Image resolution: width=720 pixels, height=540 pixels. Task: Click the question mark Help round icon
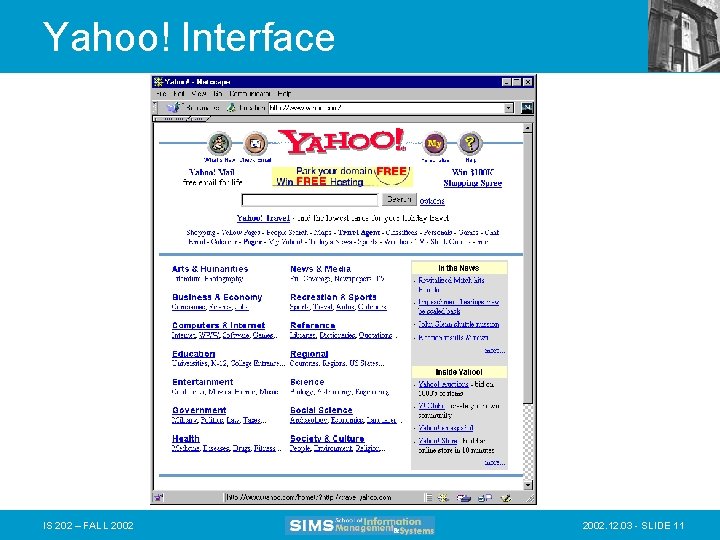tap(470, 143)
